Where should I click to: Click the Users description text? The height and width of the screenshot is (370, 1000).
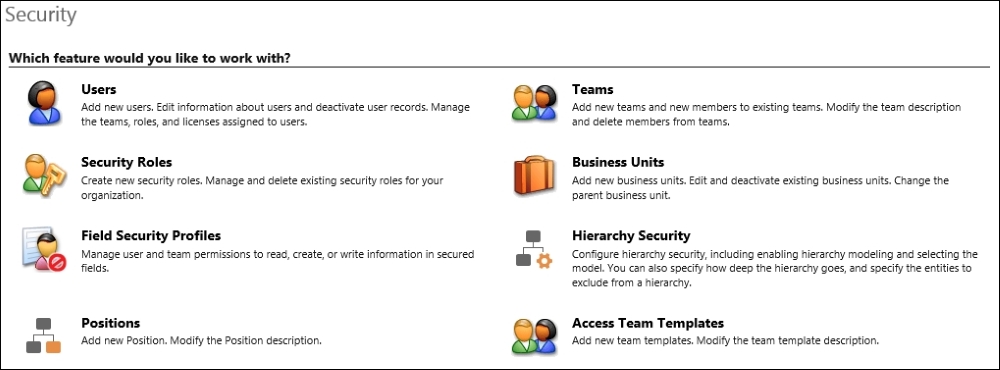point(276,114)
